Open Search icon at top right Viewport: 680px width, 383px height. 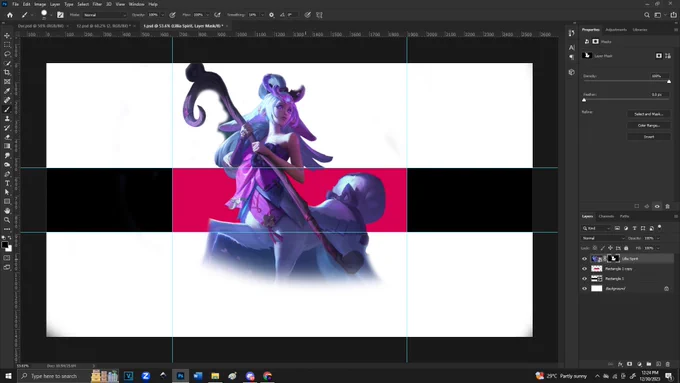coord(647,15)
